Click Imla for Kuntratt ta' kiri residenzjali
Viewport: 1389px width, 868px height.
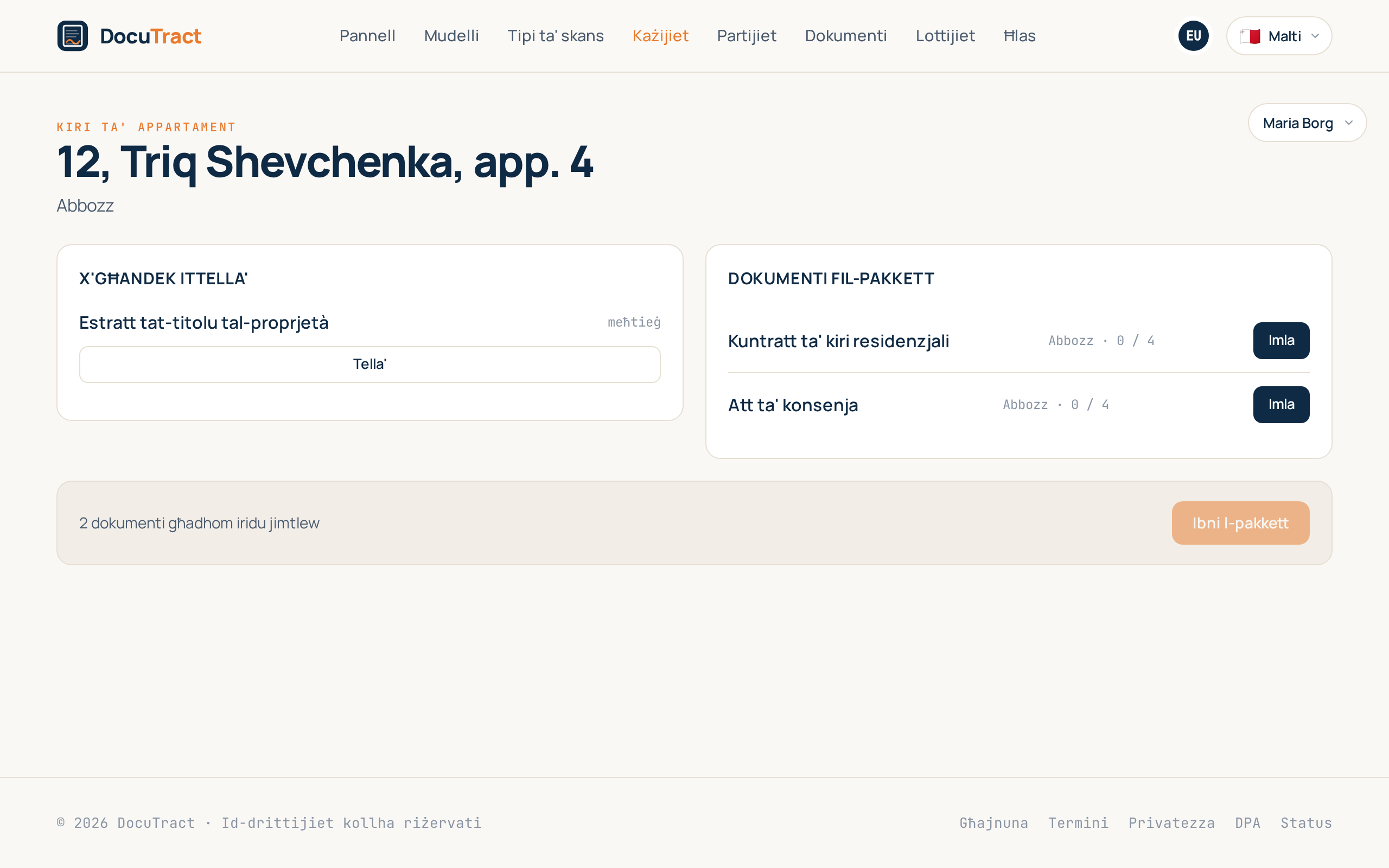coord(1281,341)
